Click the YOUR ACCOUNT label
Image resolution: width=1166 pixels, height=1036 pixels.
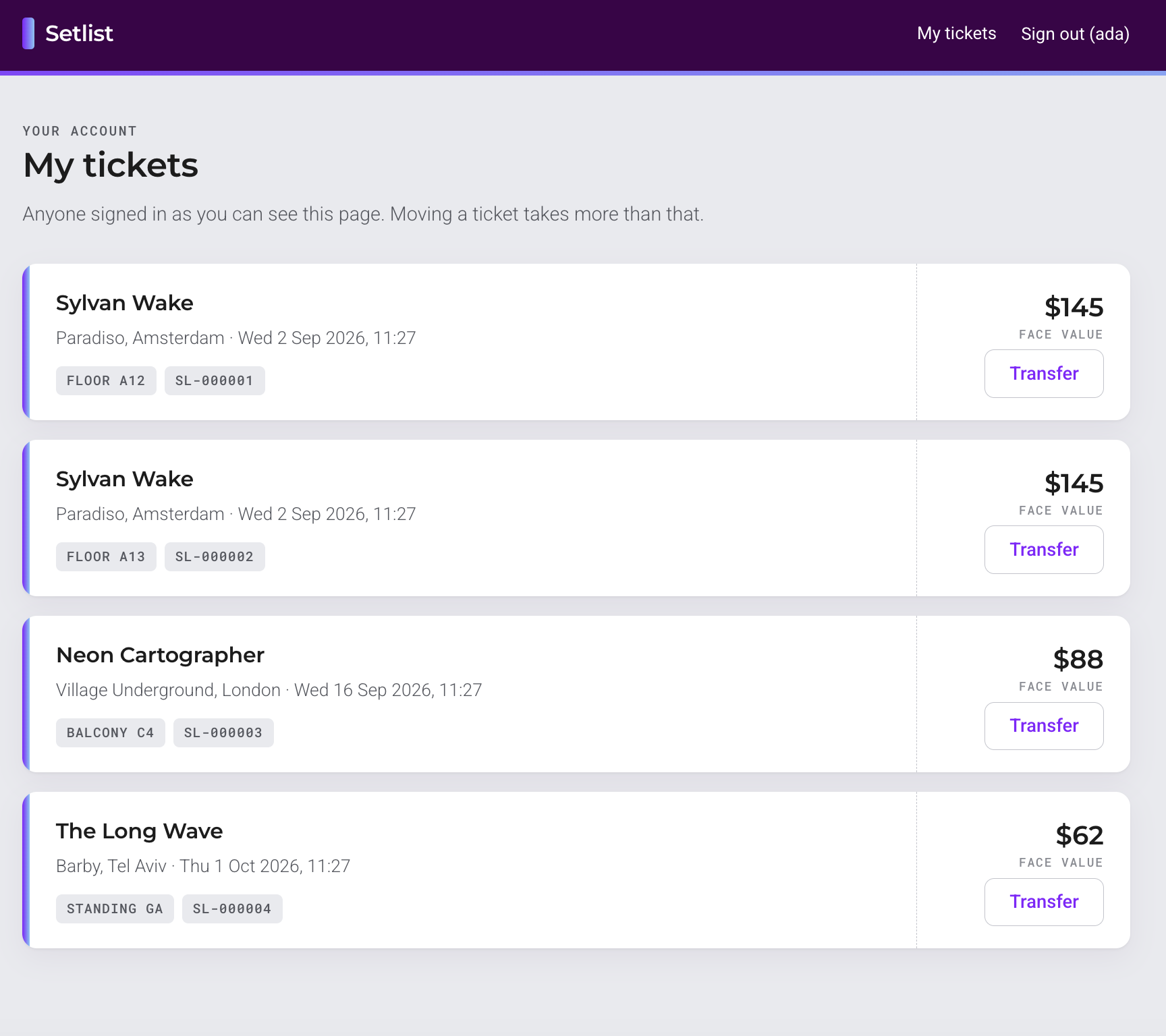(80, 131)
